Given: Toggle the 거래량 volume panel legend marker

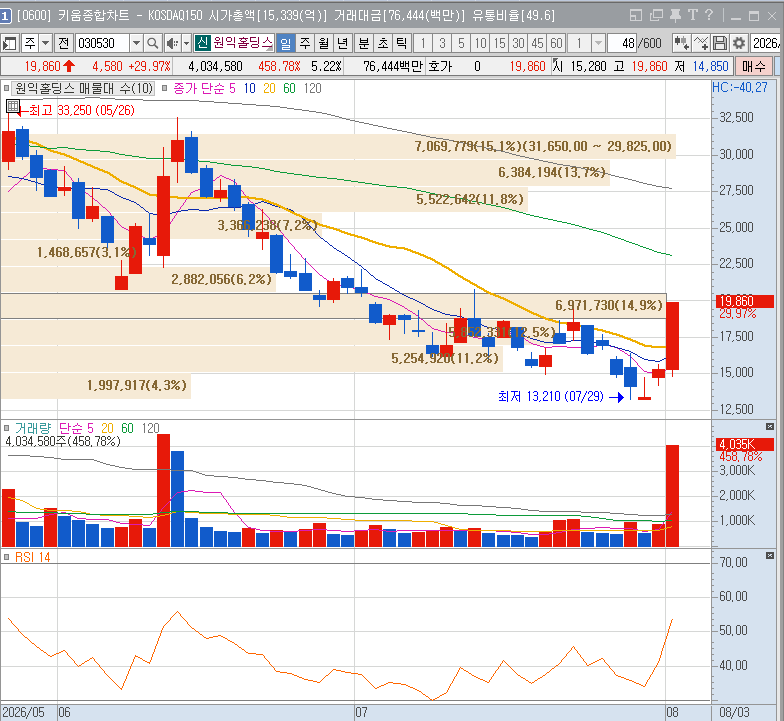Looking at the screenshot, I should (6, 428).
